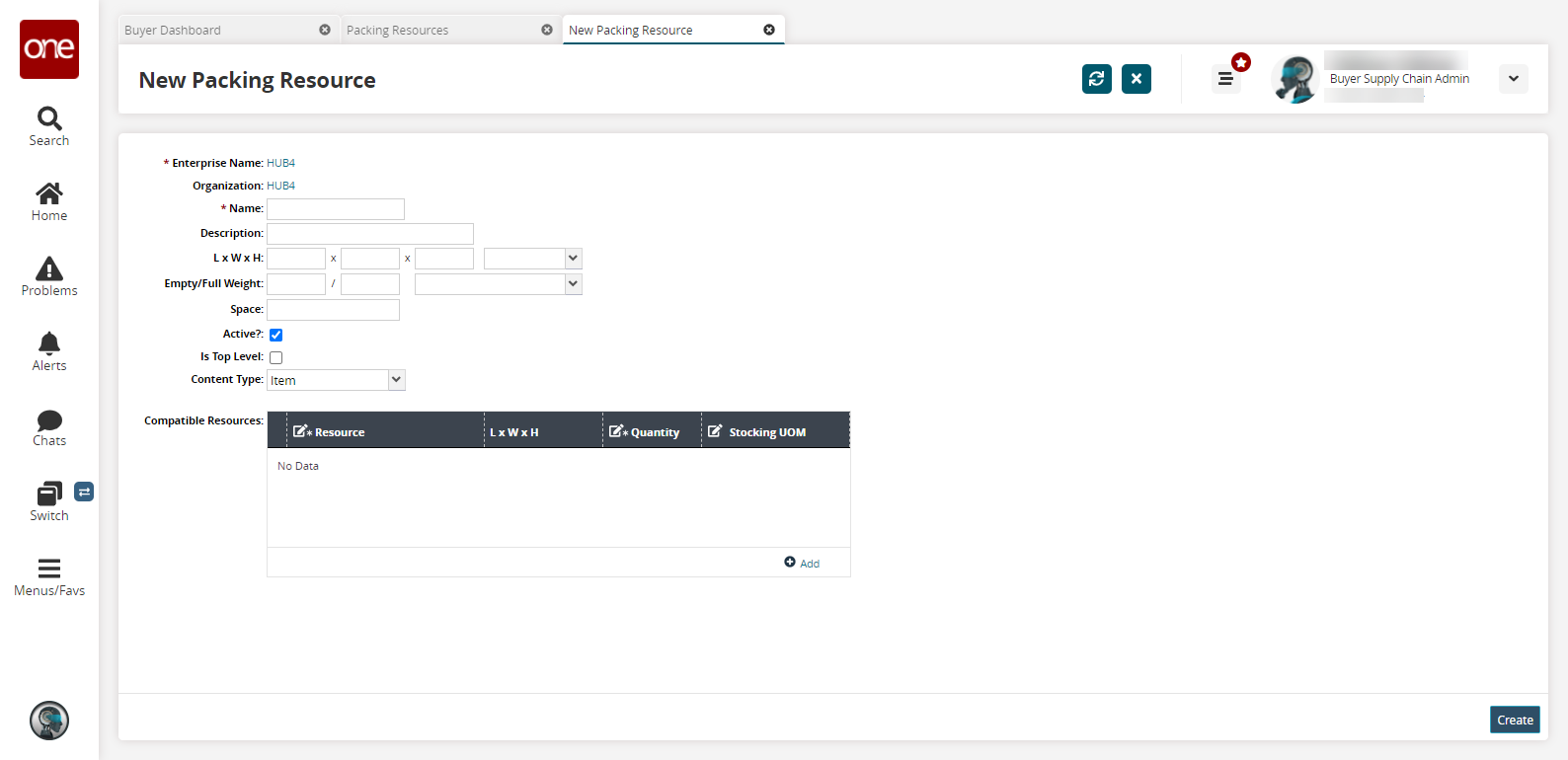Go to Home

coord(49,202)
